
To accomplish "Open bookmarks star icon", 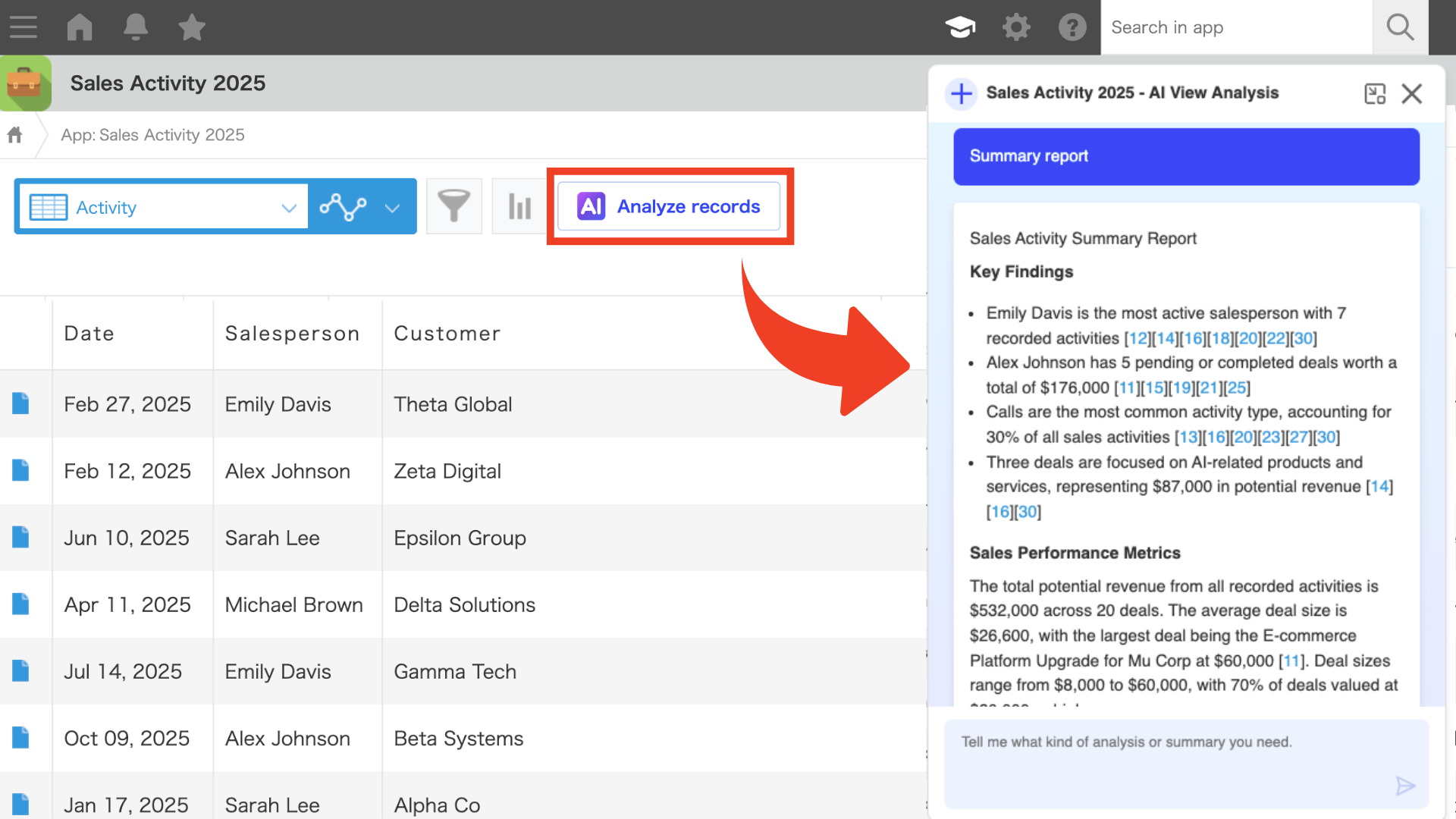I will 192,27.
